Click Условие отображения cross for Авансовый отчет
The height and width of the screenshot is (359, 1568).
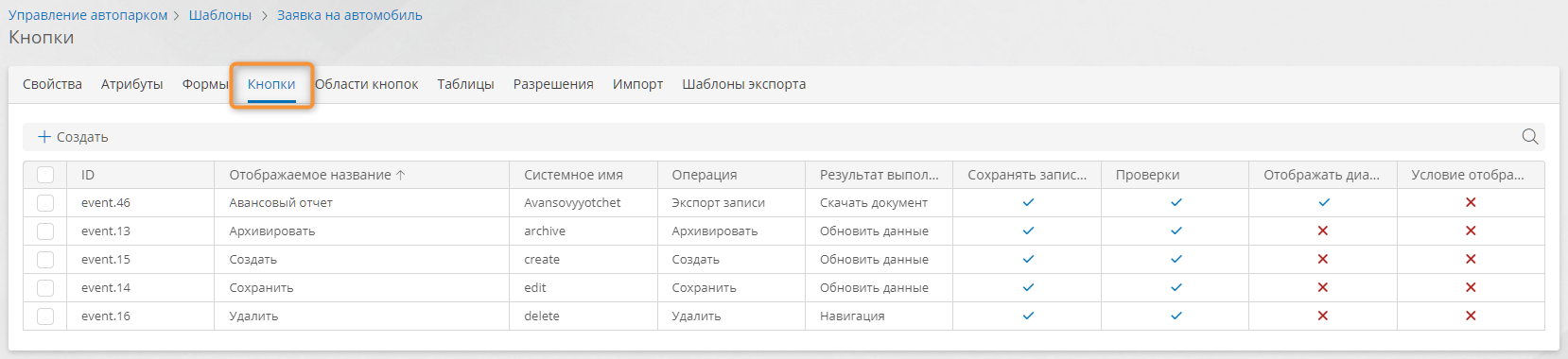[x=1471, y=202]
